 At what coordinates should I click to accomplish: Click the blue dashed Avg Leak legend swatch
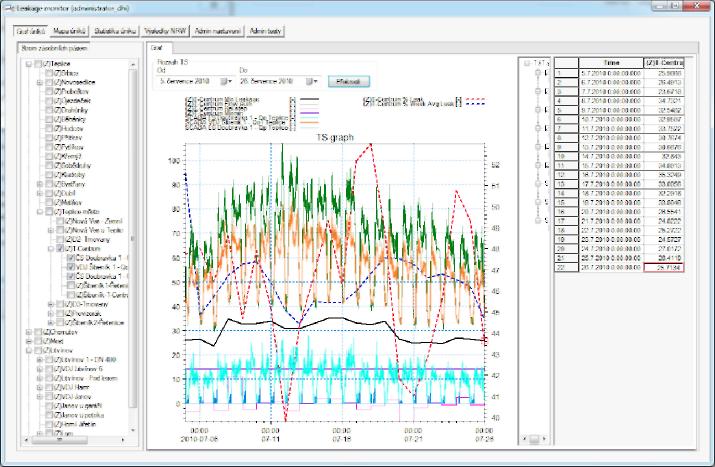click(474, 104)
